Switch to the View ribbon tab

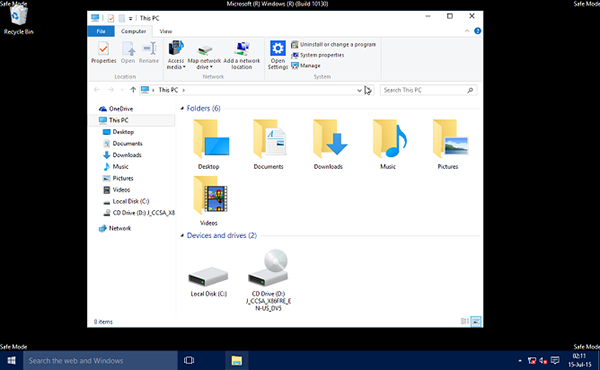point(166,31)
